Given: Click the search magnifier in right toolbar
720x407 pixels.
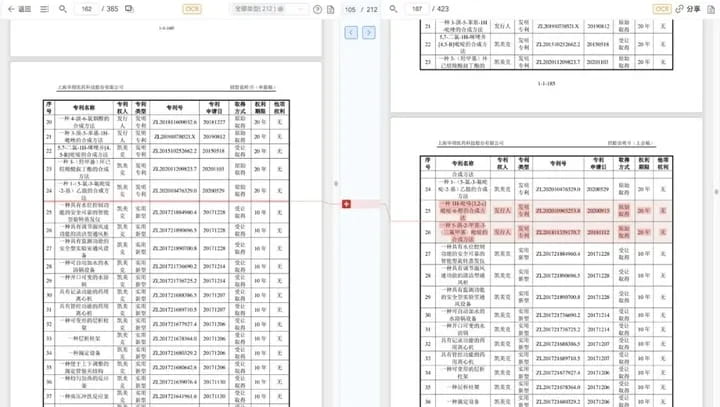Looking at the screenshot, I should (392, 8).
